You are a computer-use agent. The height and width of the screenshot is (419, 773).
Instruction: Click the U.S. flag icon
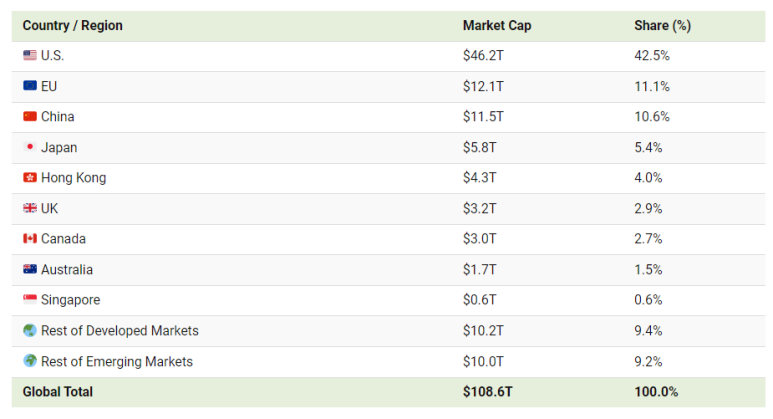(x=30, y=55)
